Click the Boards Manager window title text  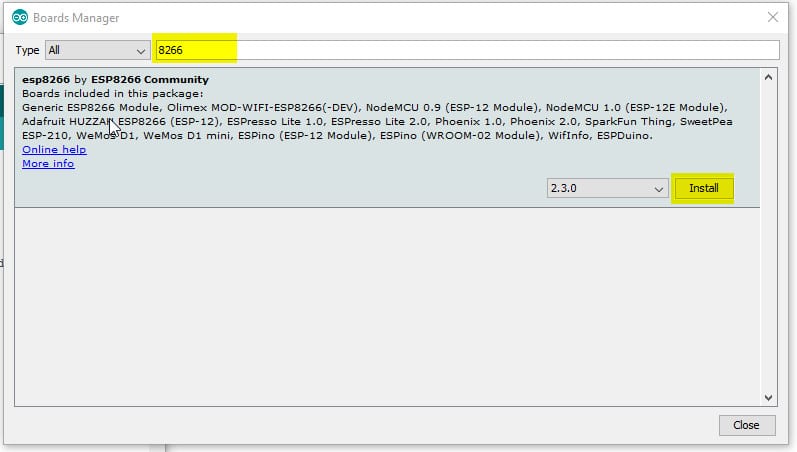point(76,18)
